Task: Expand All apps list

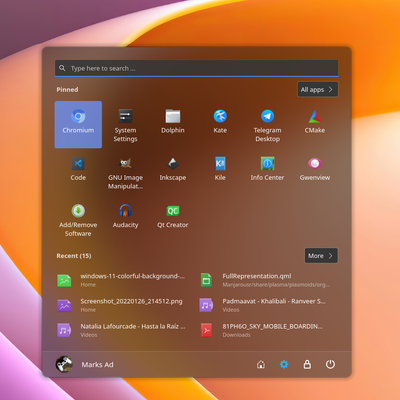Action: click(318, 89)
